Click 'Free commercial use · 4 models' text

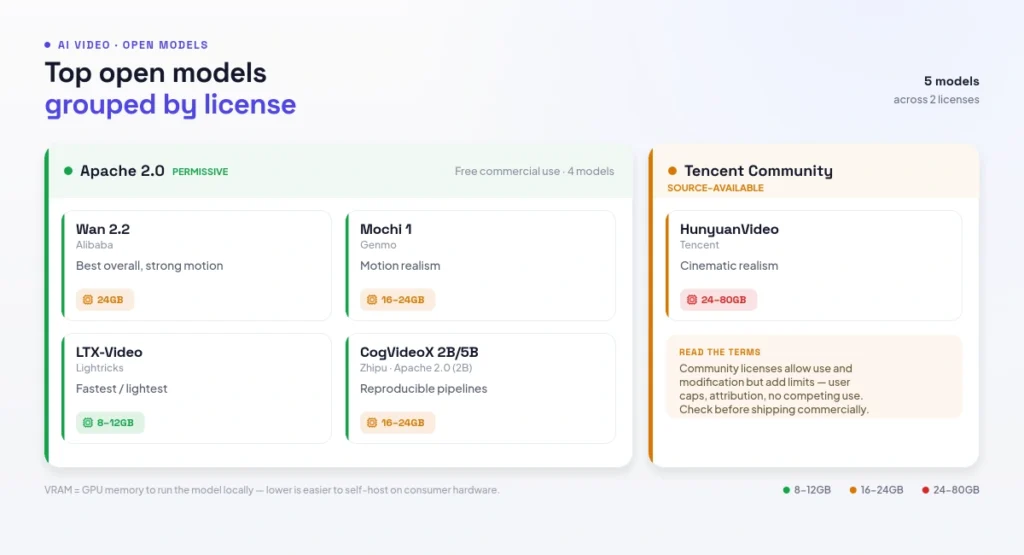coord(534,171)
